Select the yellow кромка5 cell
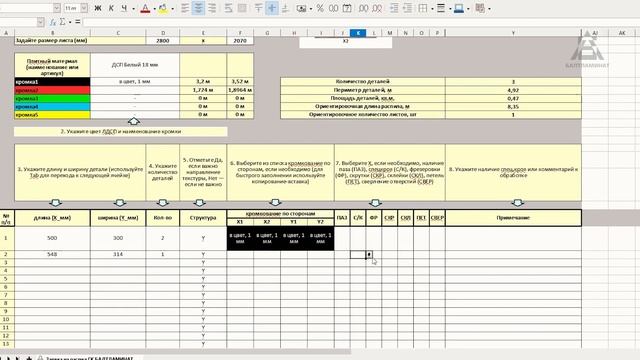The height and width of the screenshot is (360, 640). 52,115
